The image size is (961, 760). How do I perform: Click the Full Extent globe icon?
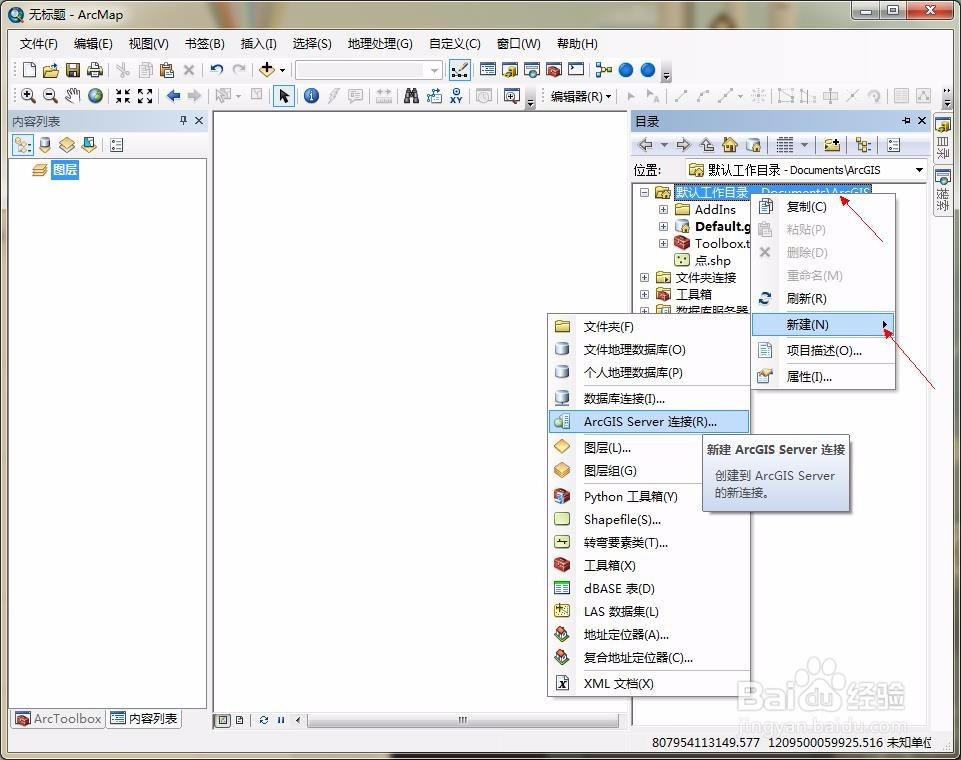pyautogui.click(x=95, y=96)
